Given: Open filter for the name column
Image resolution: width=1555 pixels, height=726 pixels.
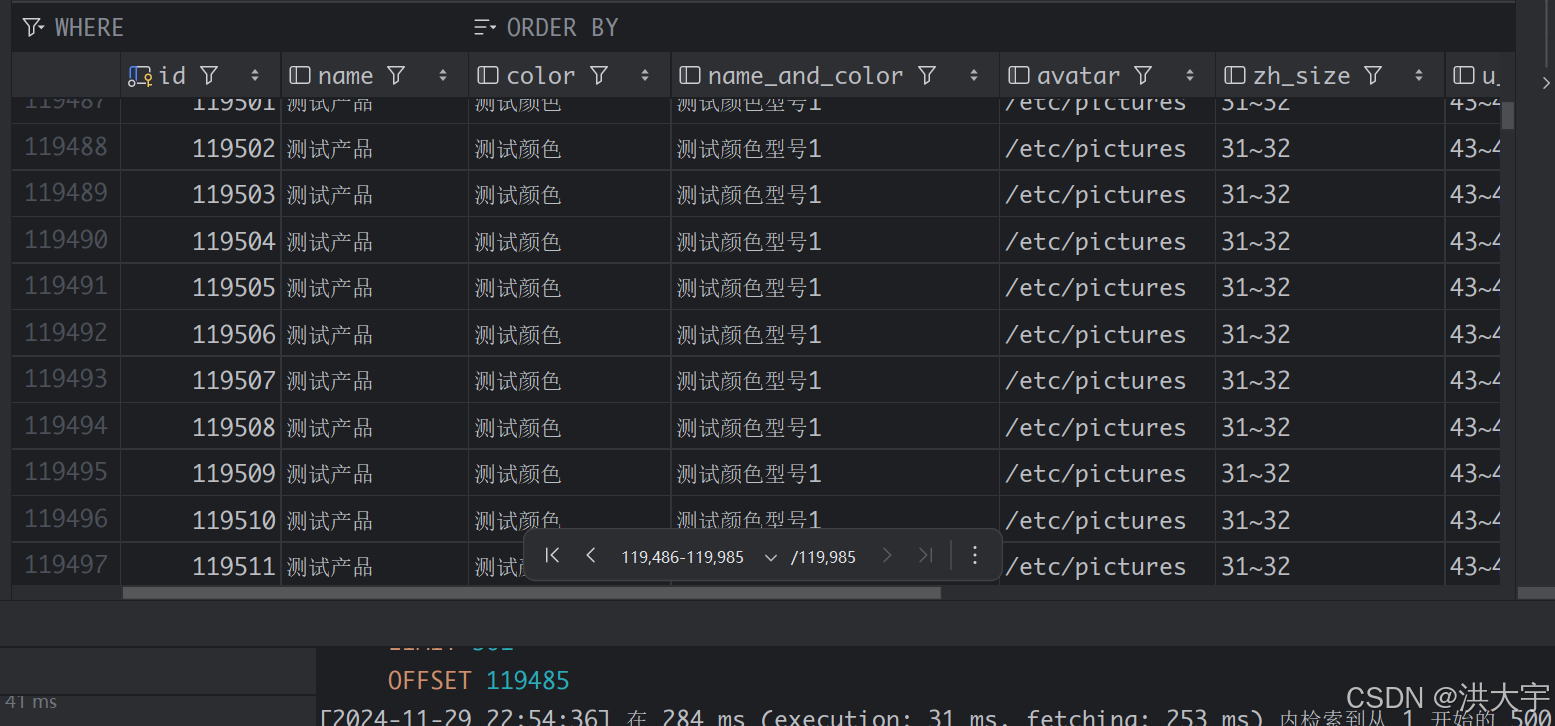Looking at the screenshot, I should point(396,75).
